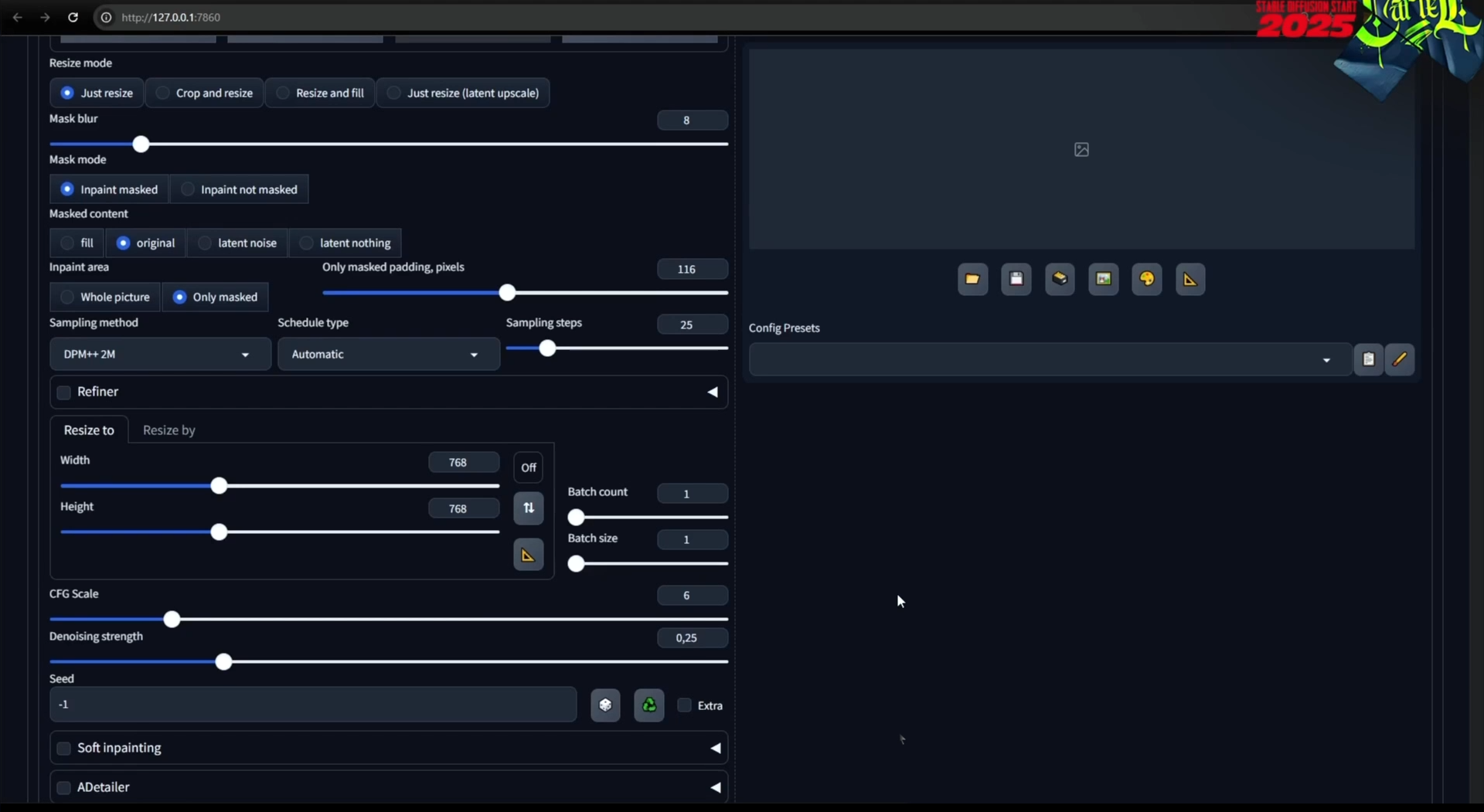The image size is (1484, 812).
Task: Select Whole picture inpaint area
Action: coord(105,297)
